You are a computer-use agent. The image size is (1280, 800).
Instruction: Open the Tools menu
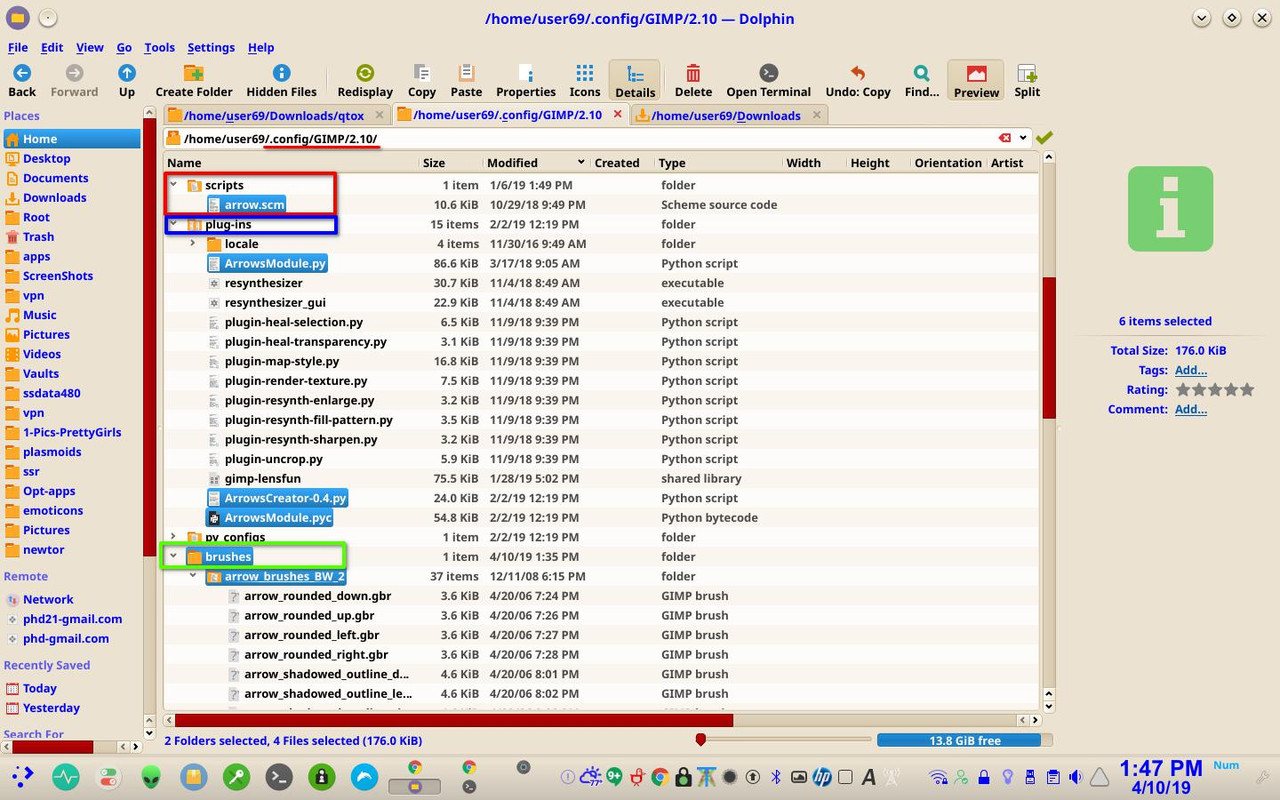pos(159,47)
